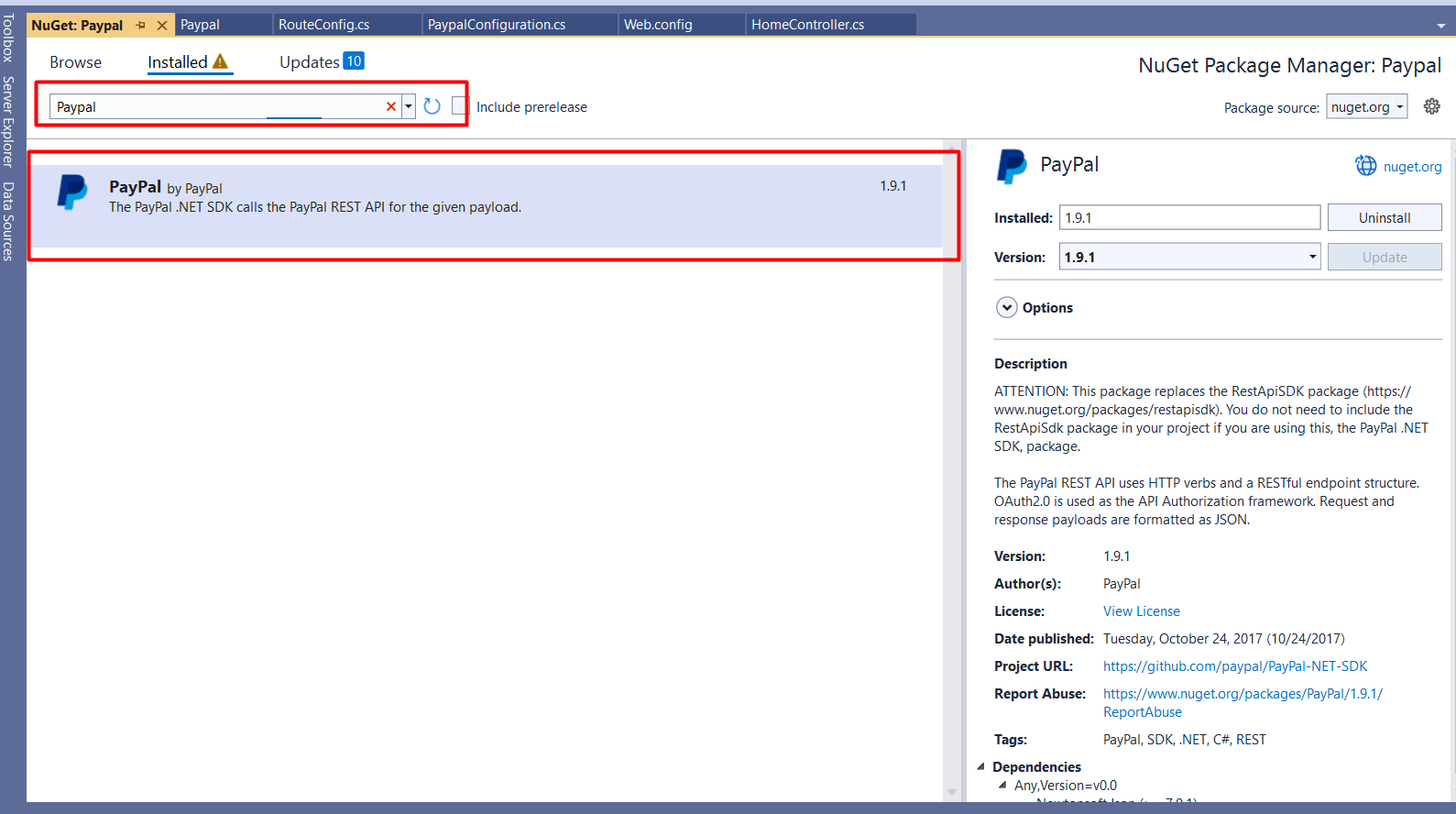Screen dimensions: 1456x814
Task: Clear the Paypal search text
Action: [x=391, y=106]
